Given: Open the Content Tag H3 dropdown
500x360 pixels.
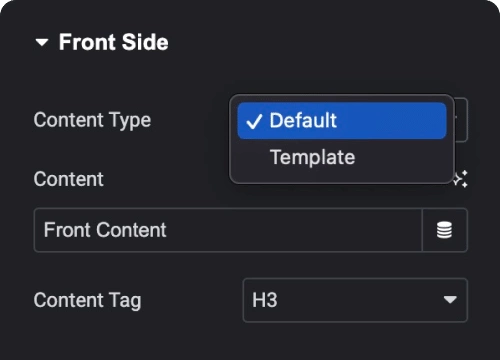Looking at the screenshot, I should coord(355,300).
